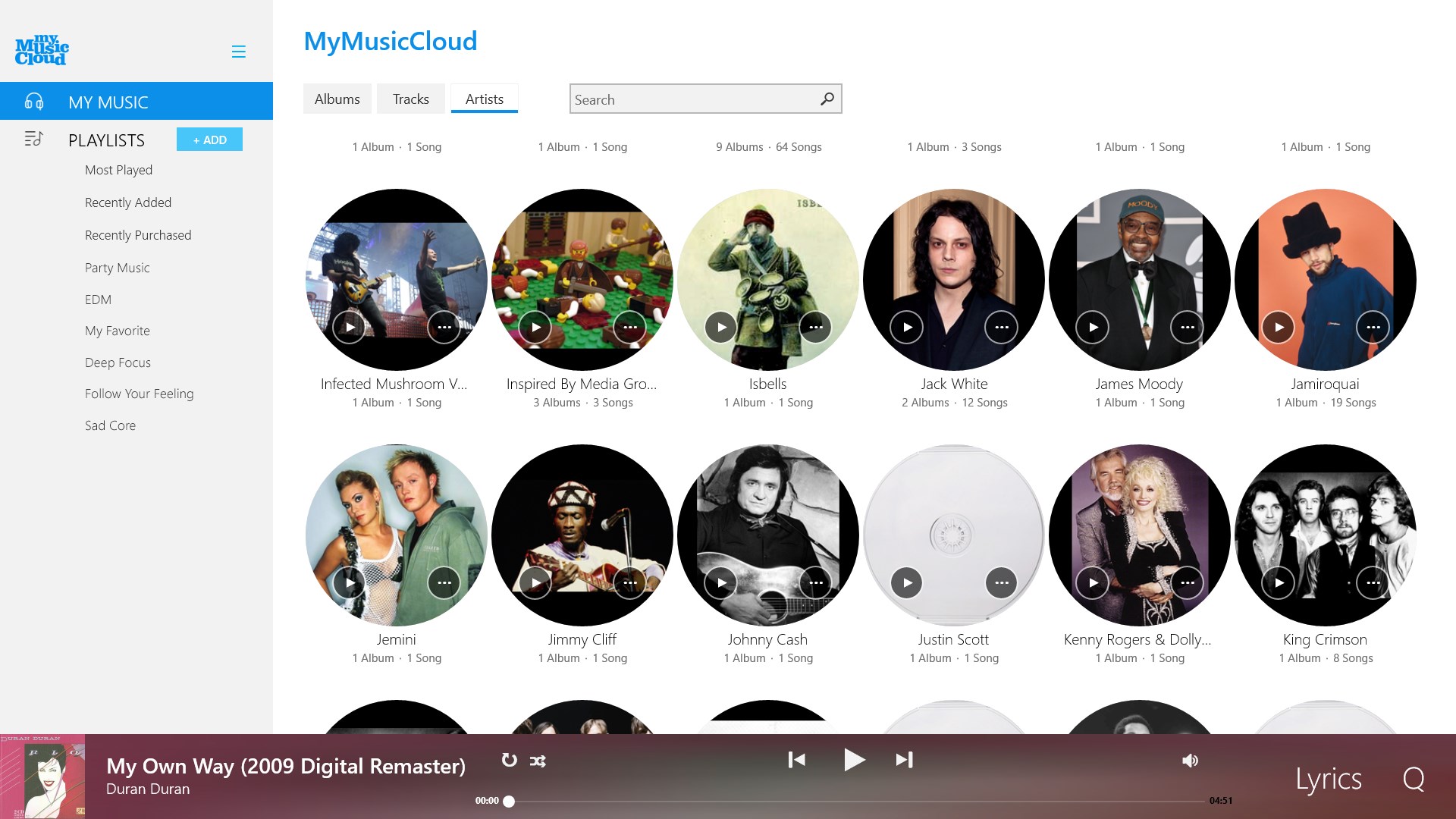
Task: Open more options for Johnny Cash
Action: (x=816, y=582)
